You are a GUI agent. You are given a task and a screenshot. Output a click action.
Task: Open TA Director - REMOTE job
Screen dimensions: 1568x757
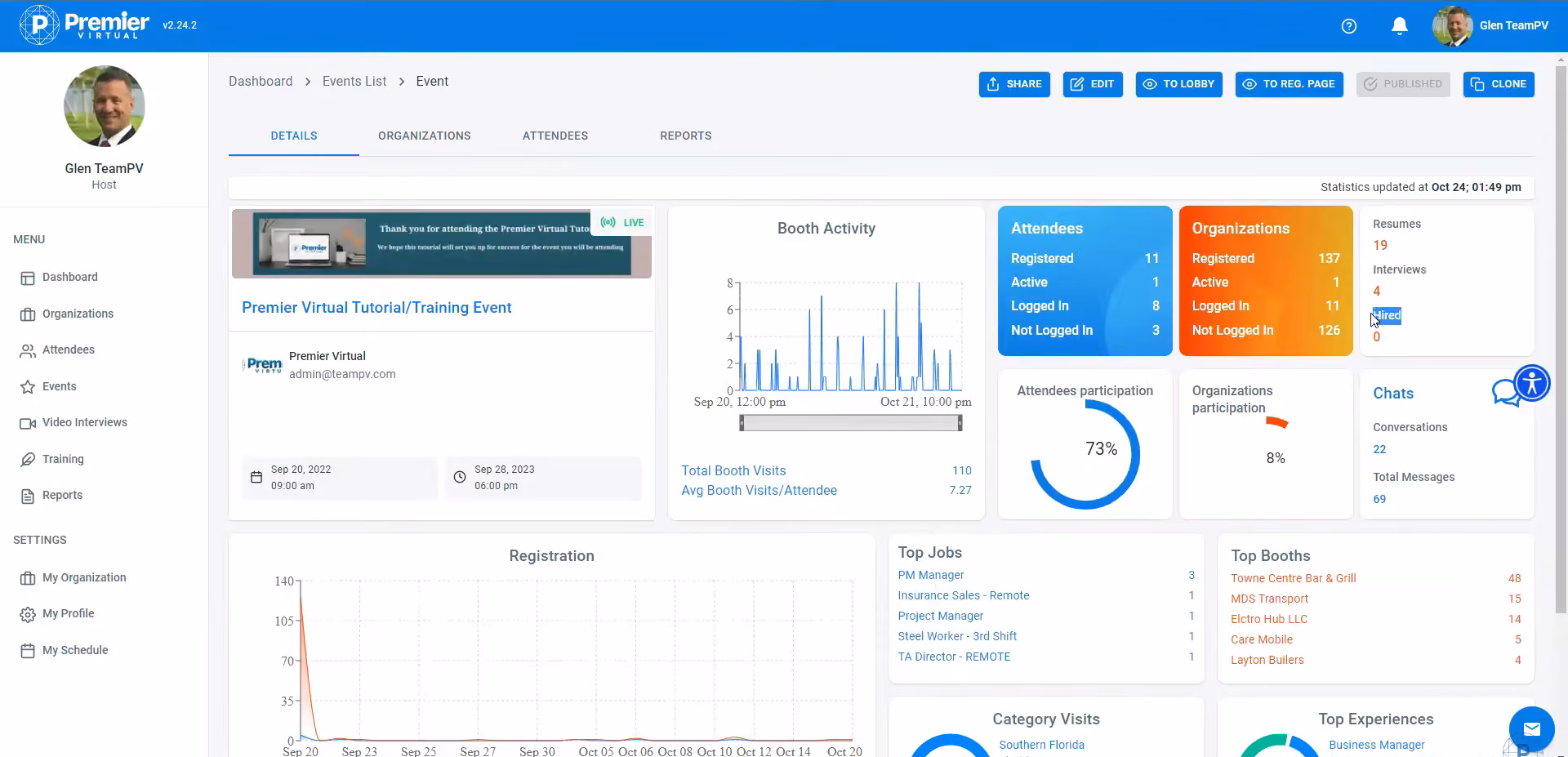point(954,657)
